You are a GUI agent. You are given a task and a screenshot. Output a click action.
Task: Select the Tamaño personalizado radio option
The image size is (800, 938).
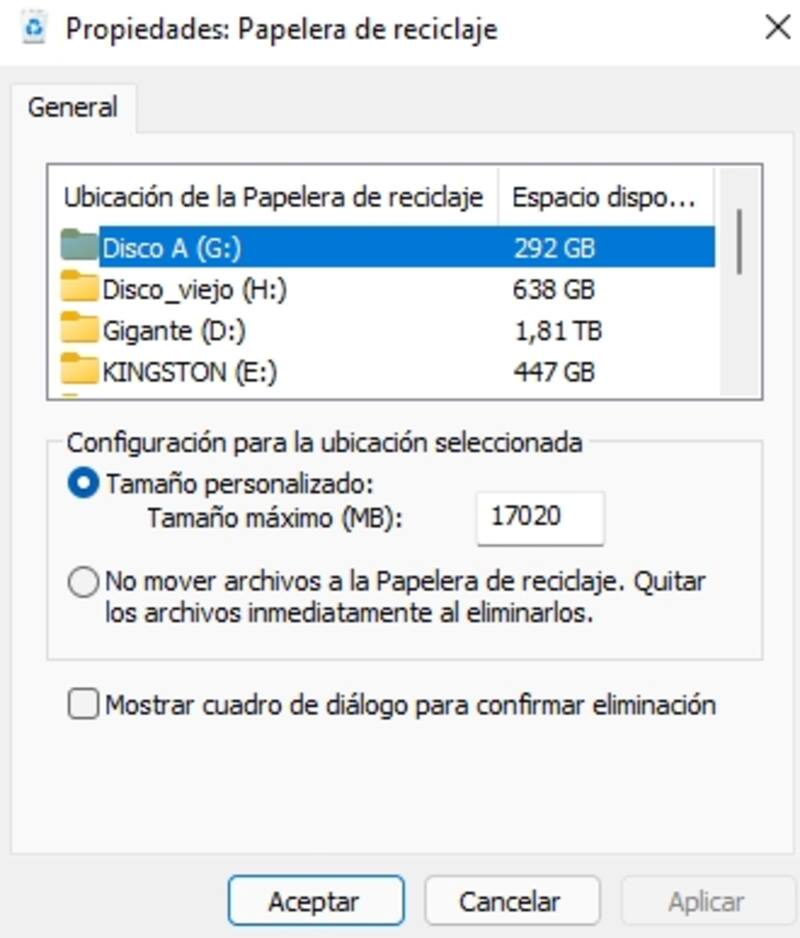tap(85, 485)
